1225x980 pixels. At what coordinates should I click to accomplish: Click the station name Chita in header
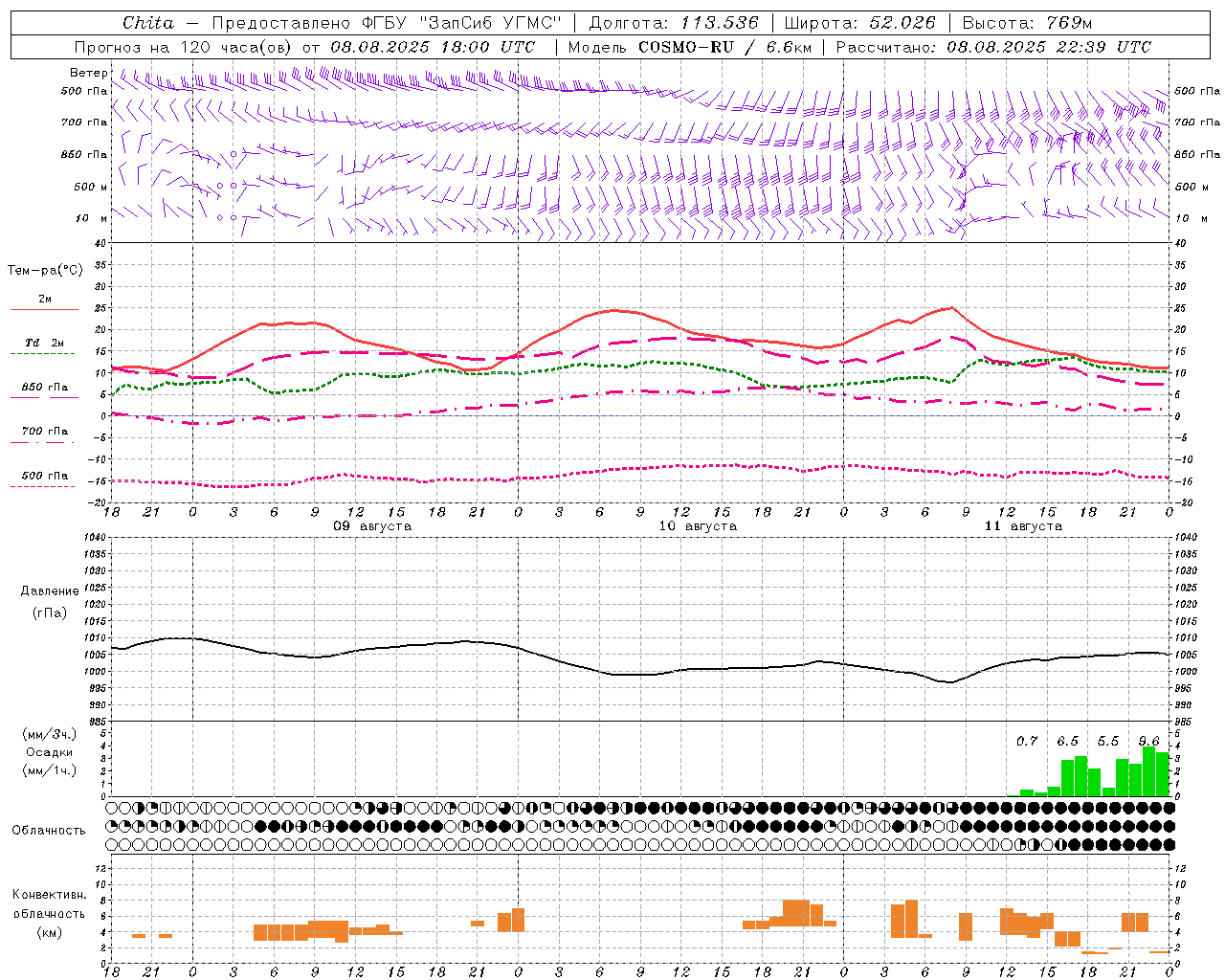148,22
